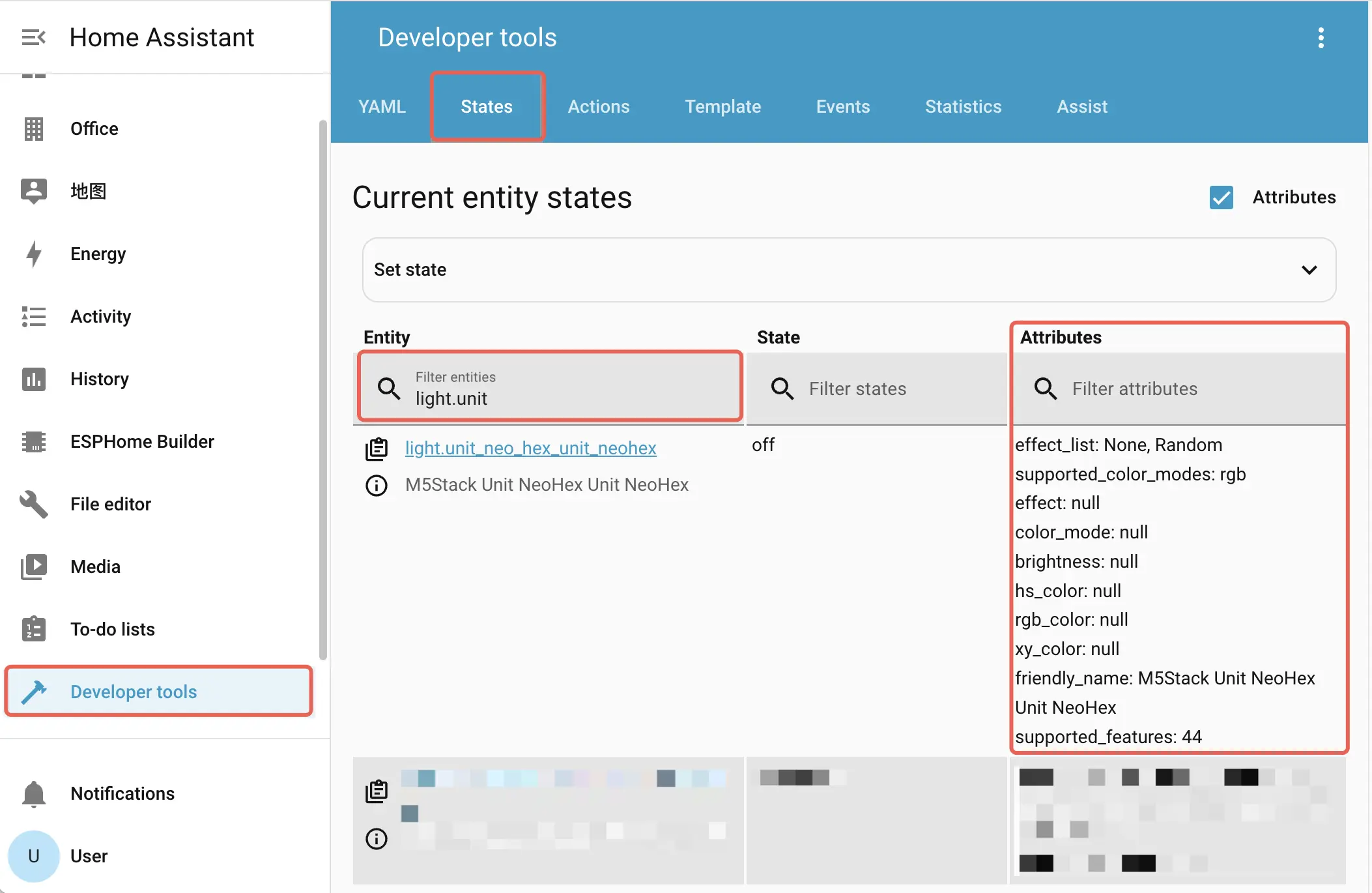Click the Notifications bell icon
The height and width of the screenshot is (893, 1372).
33,794
